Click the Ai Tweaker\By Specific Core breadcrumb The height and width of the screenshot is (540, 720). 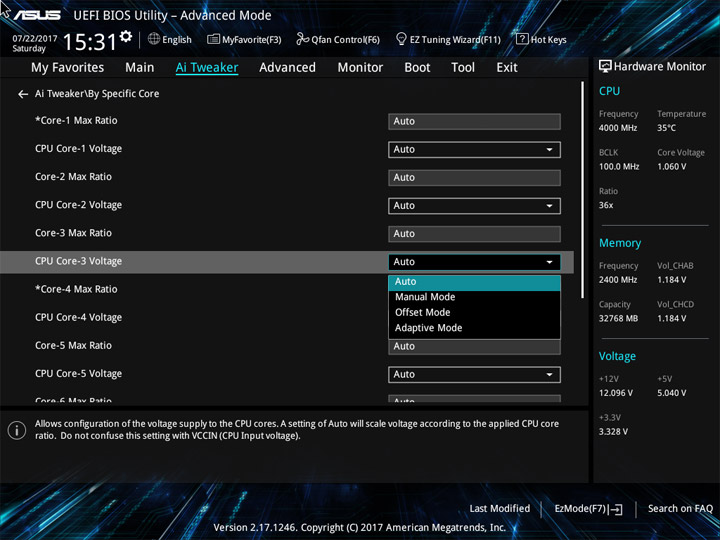(97, 94)
